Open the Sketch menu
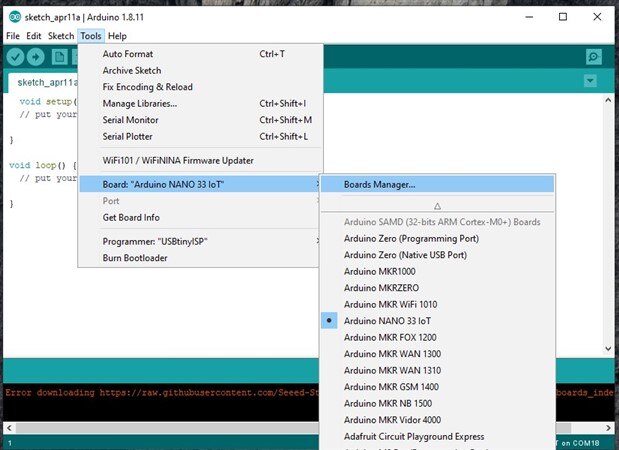The width and height of the screenshot is (619, 450). pos(61,36)
